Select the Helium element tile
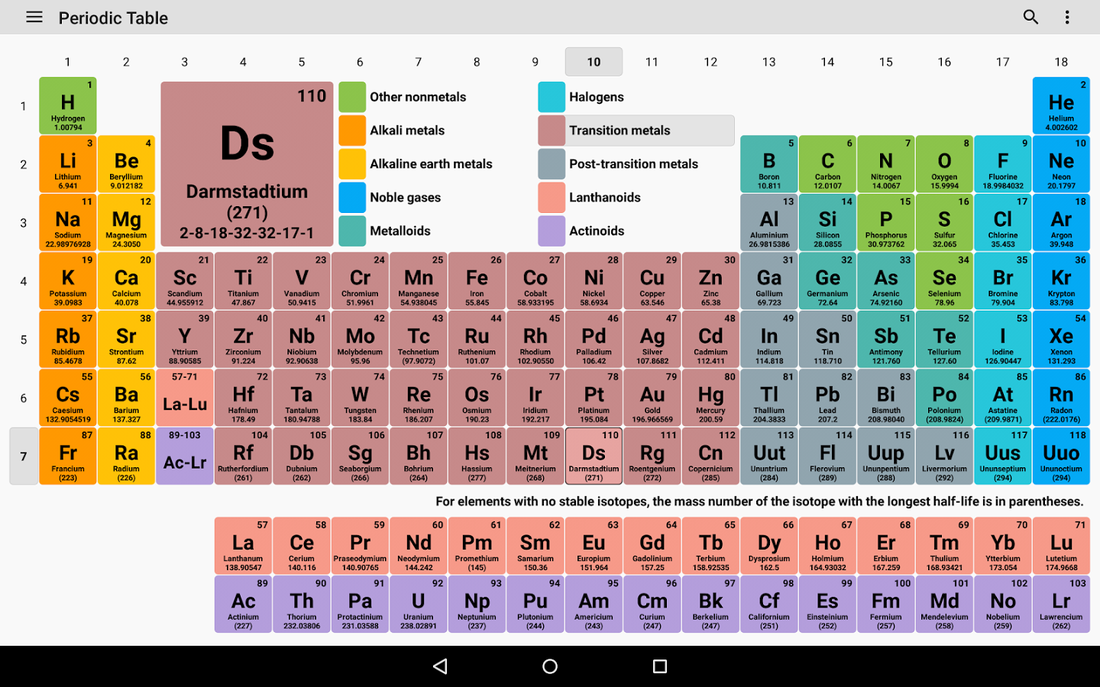 (1061, 106)
